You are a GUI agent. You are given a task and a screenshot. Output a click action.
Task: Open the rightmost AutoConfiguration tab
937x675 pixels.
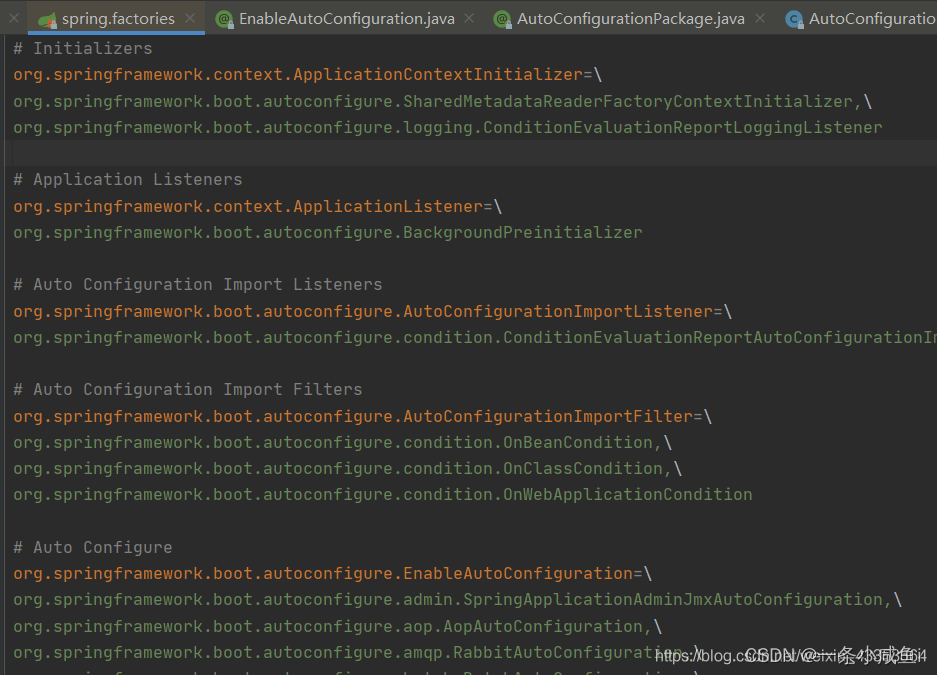(x=870, y=17)
